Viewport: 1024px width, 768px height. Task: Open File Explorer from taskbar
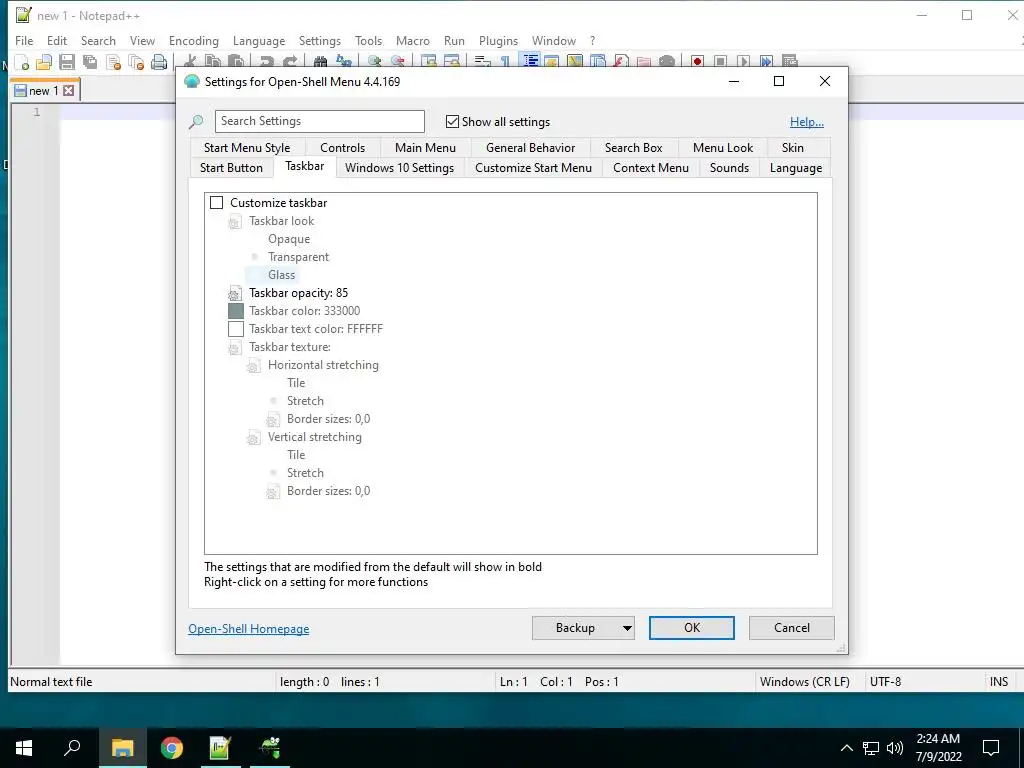[122, 748]
